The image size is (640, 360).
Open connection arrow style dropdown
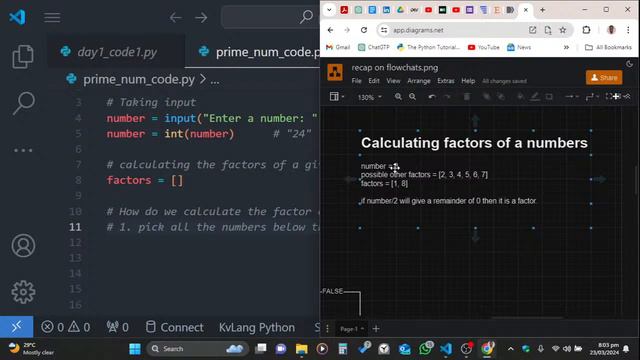[x=571, y=97]
